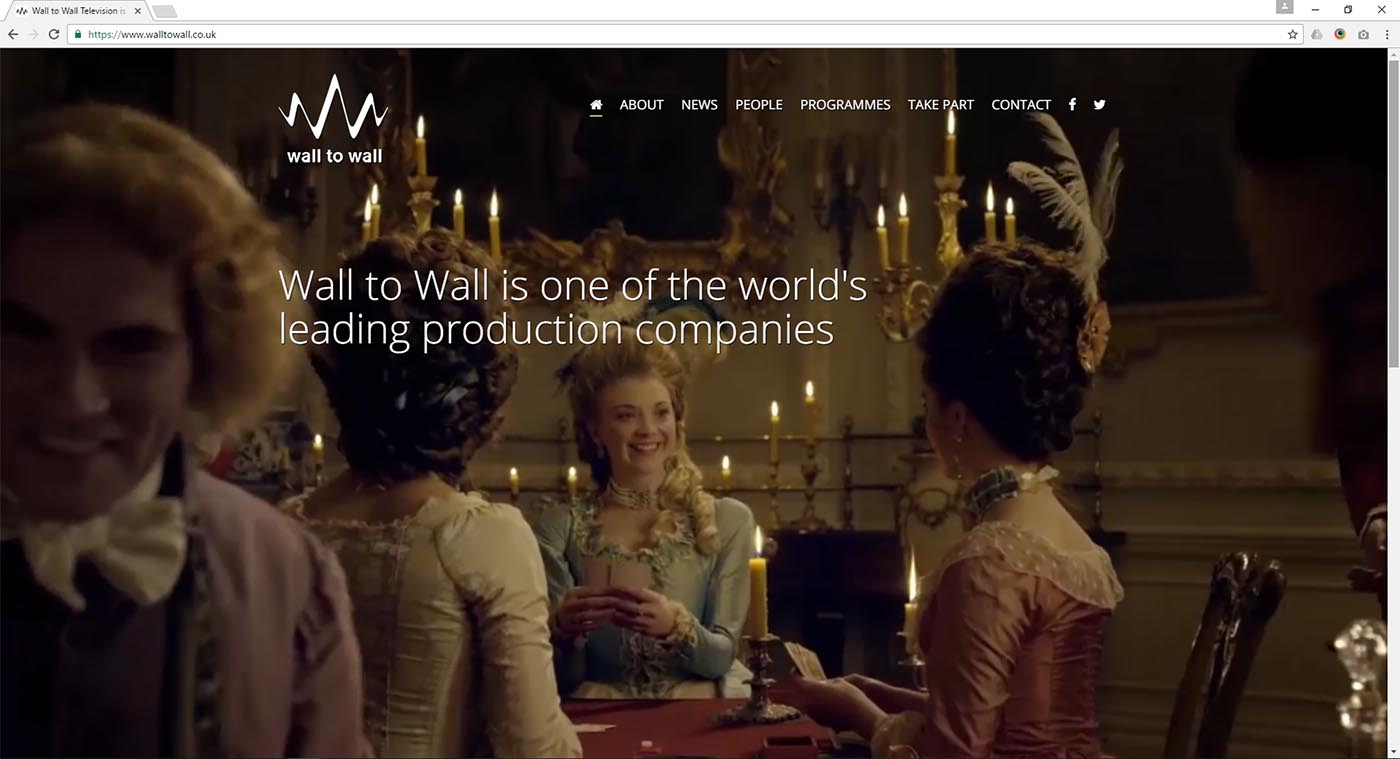Open the Twitter bird icon link
The image size is (1400, 759).
tap(1100, 104)
